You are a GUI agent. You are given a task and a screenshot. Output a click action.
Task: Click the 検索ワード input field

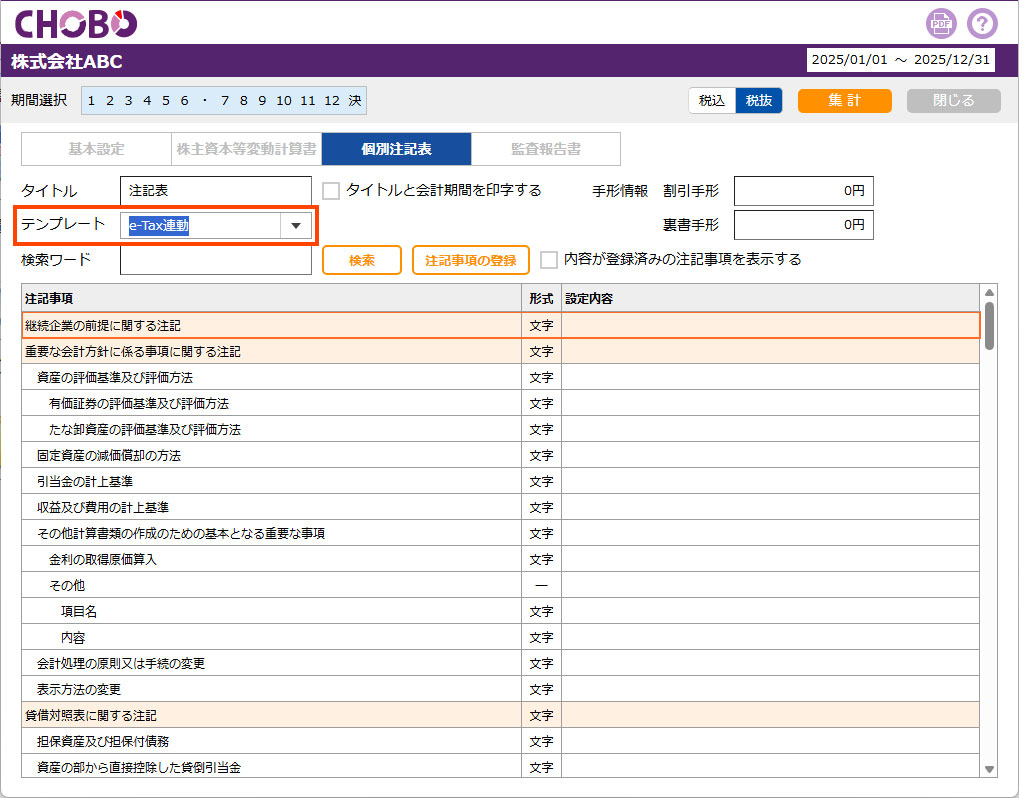coord(216,260)
